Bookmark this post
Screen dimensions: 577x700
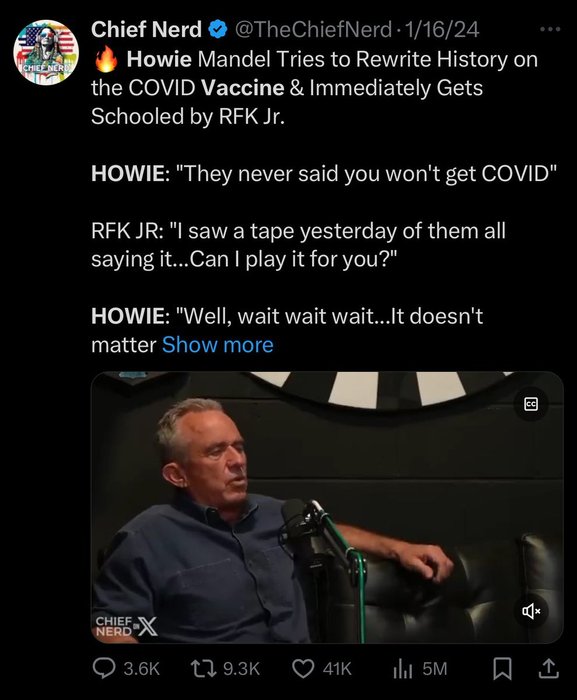pos(502,669)
